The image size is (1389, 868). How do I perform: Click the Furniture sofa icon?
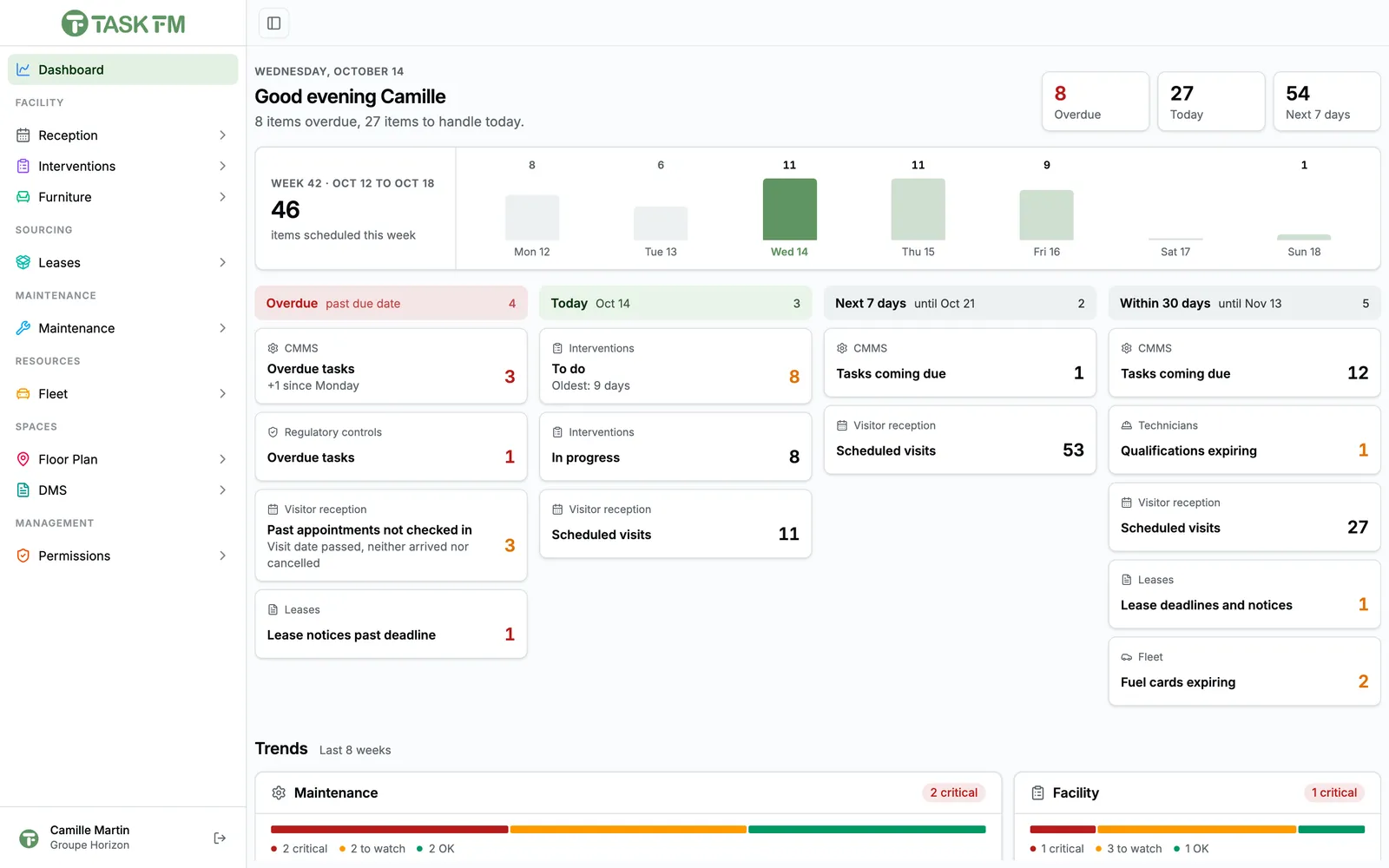23,197
